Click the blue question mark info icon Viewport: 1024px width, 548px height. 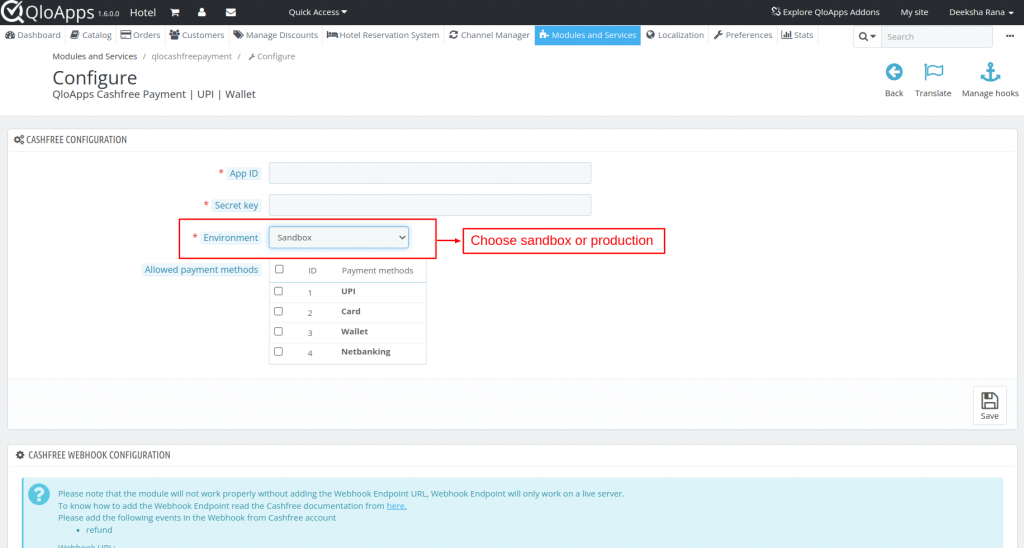tap(39, 494)
